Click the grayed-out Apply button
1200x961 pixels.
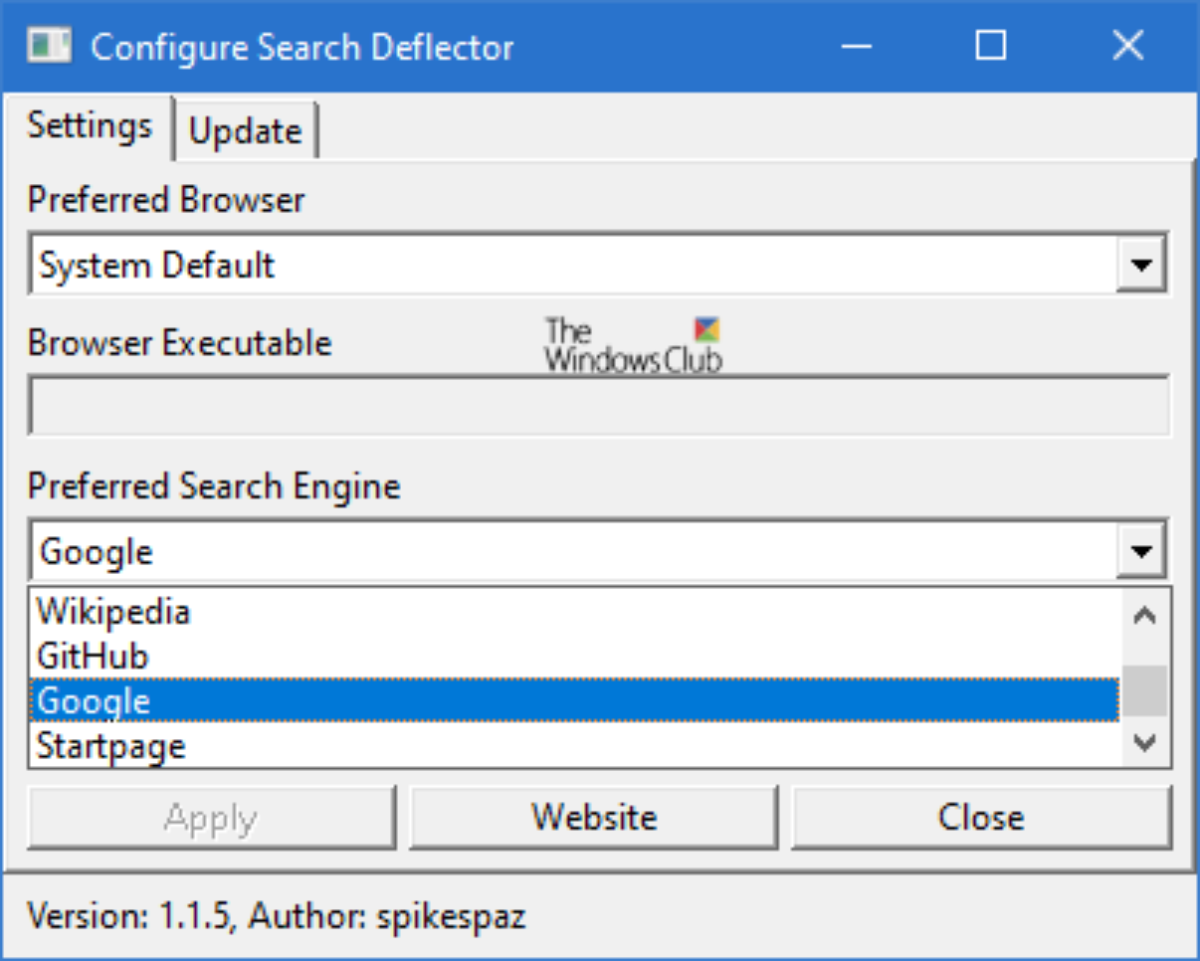click(211, 817)
